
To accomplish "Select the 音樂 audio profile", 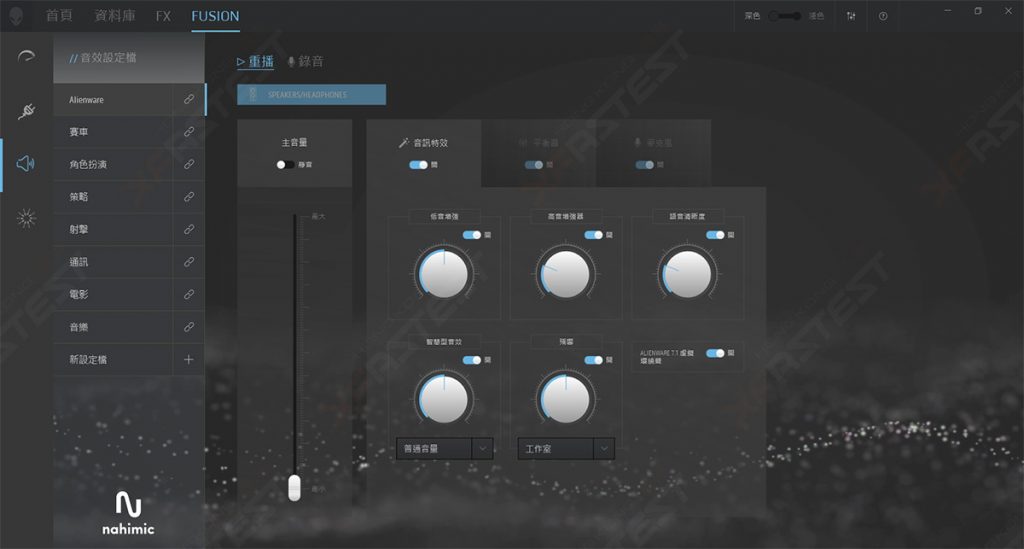I will coord(112,327).
